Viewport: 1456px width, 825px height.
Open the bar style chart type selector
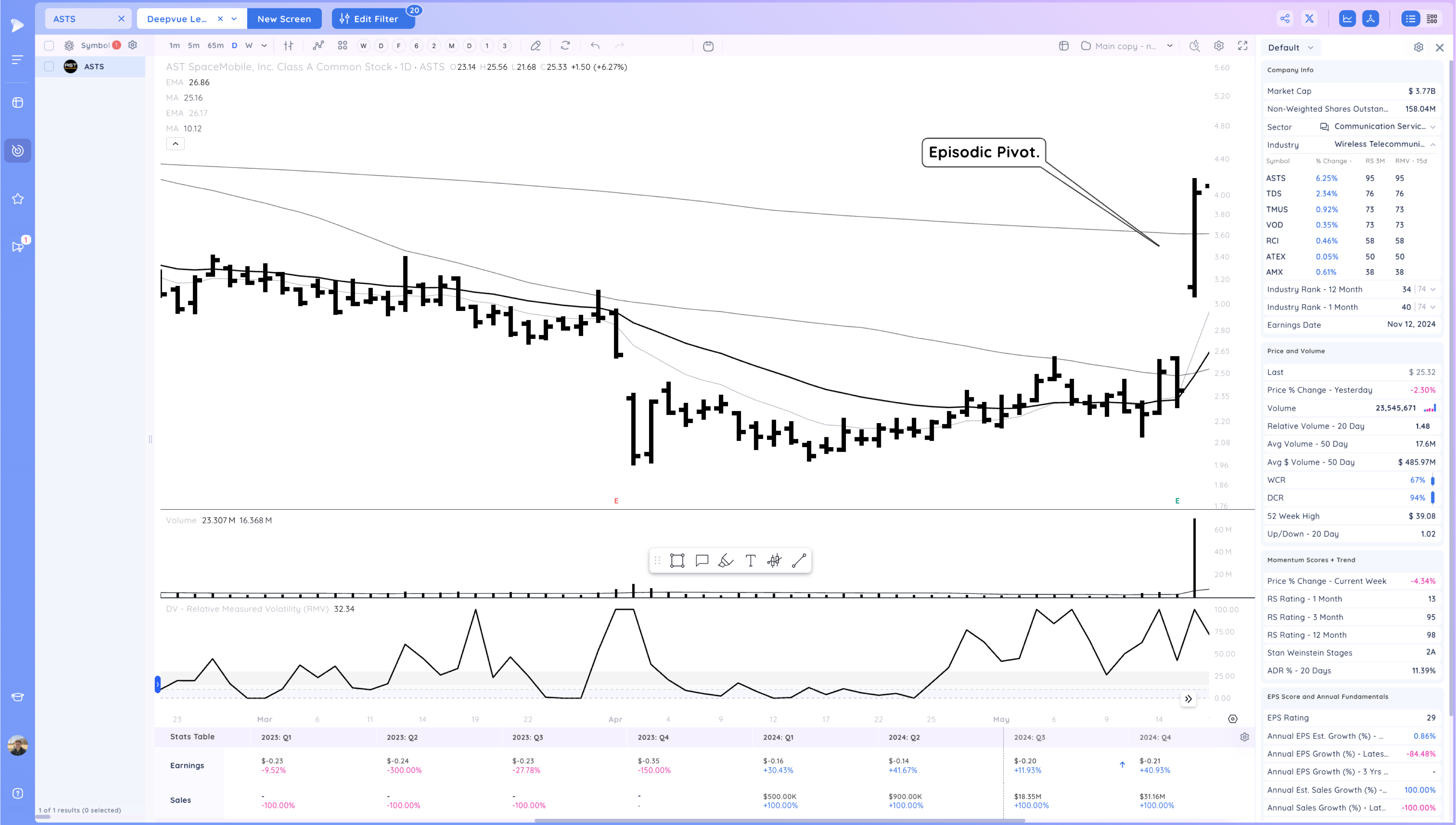click(x=289, y=46)
